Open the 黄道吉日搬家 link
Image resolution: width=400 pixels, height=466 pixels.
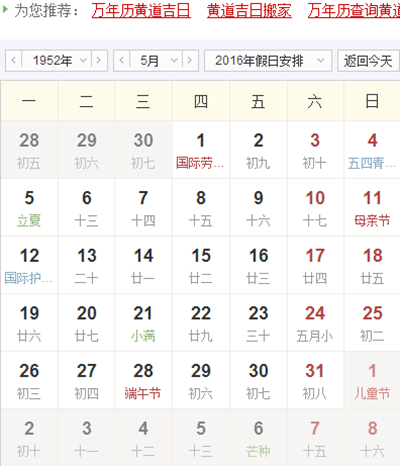(249, 11)
